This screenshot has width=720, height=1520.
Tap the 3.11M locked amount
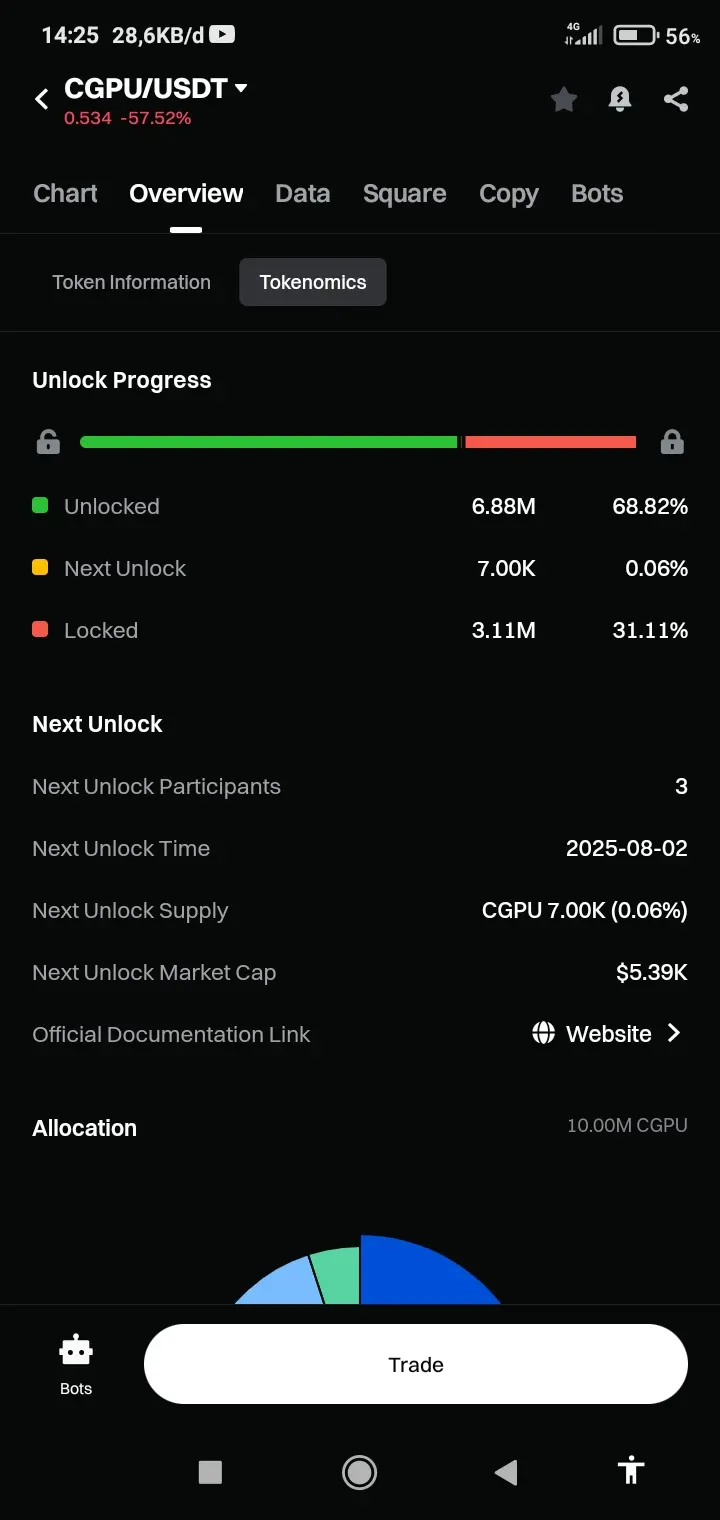(504, 630)
